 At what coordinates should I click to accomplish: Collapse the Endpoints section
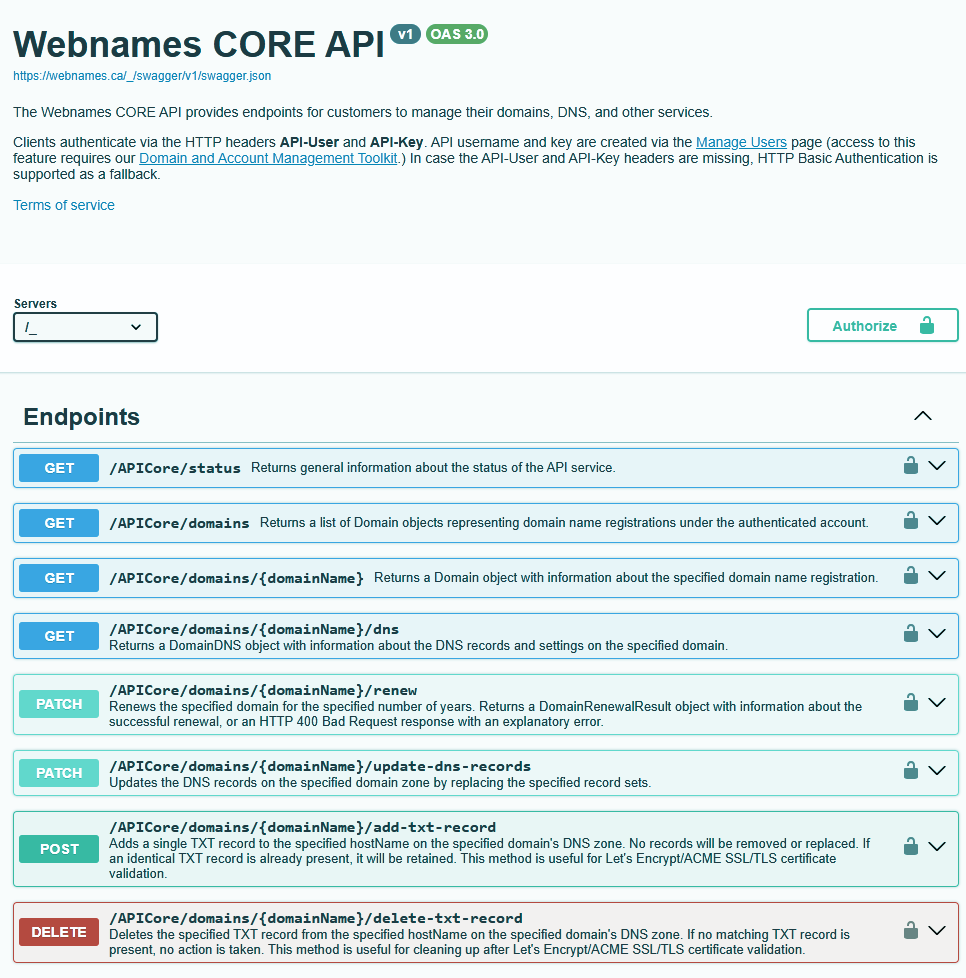click(x=922, y=415)
